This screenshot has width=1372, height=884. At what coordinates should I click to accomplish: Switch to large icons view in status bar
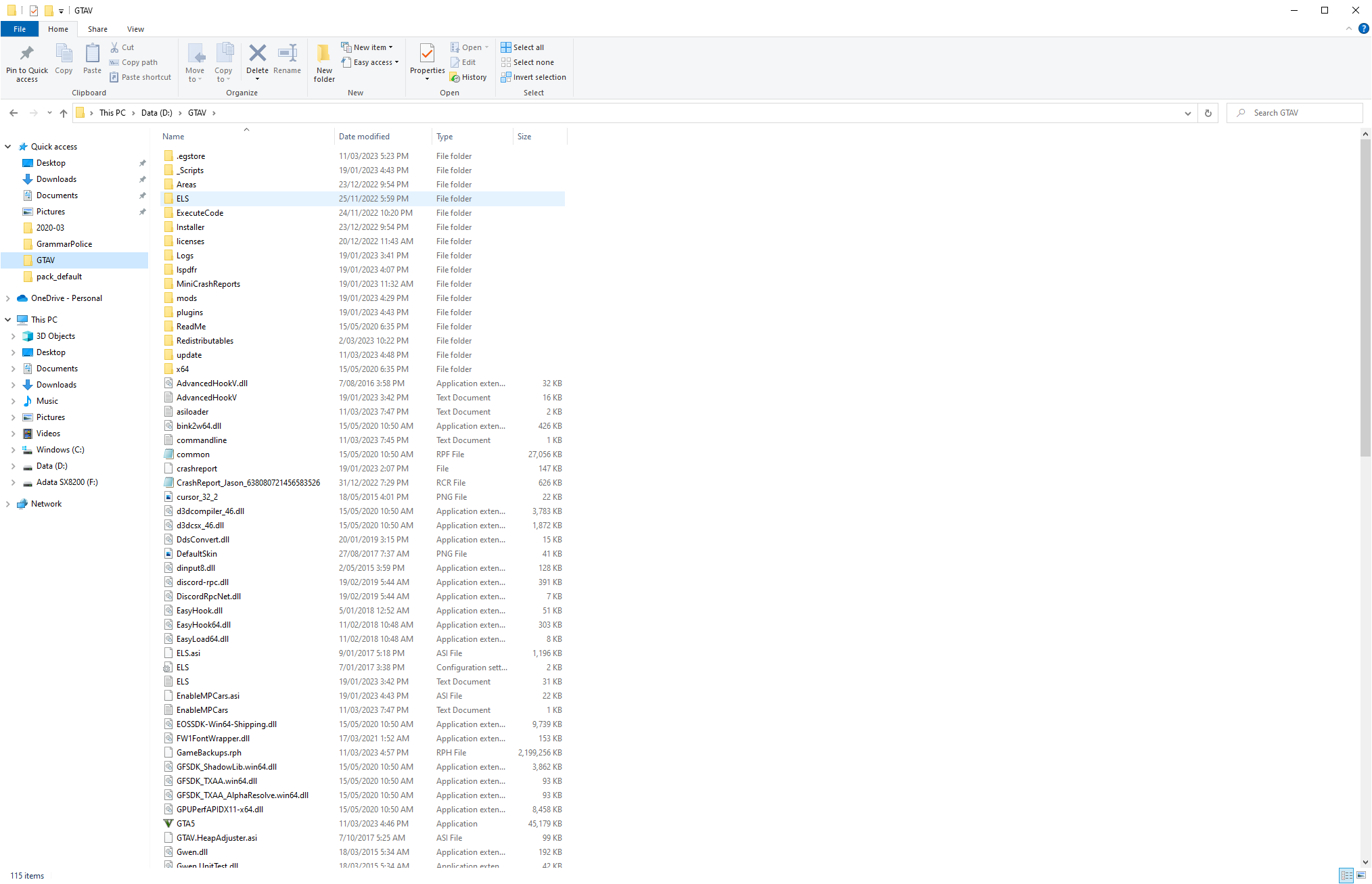coord(1361,875)
